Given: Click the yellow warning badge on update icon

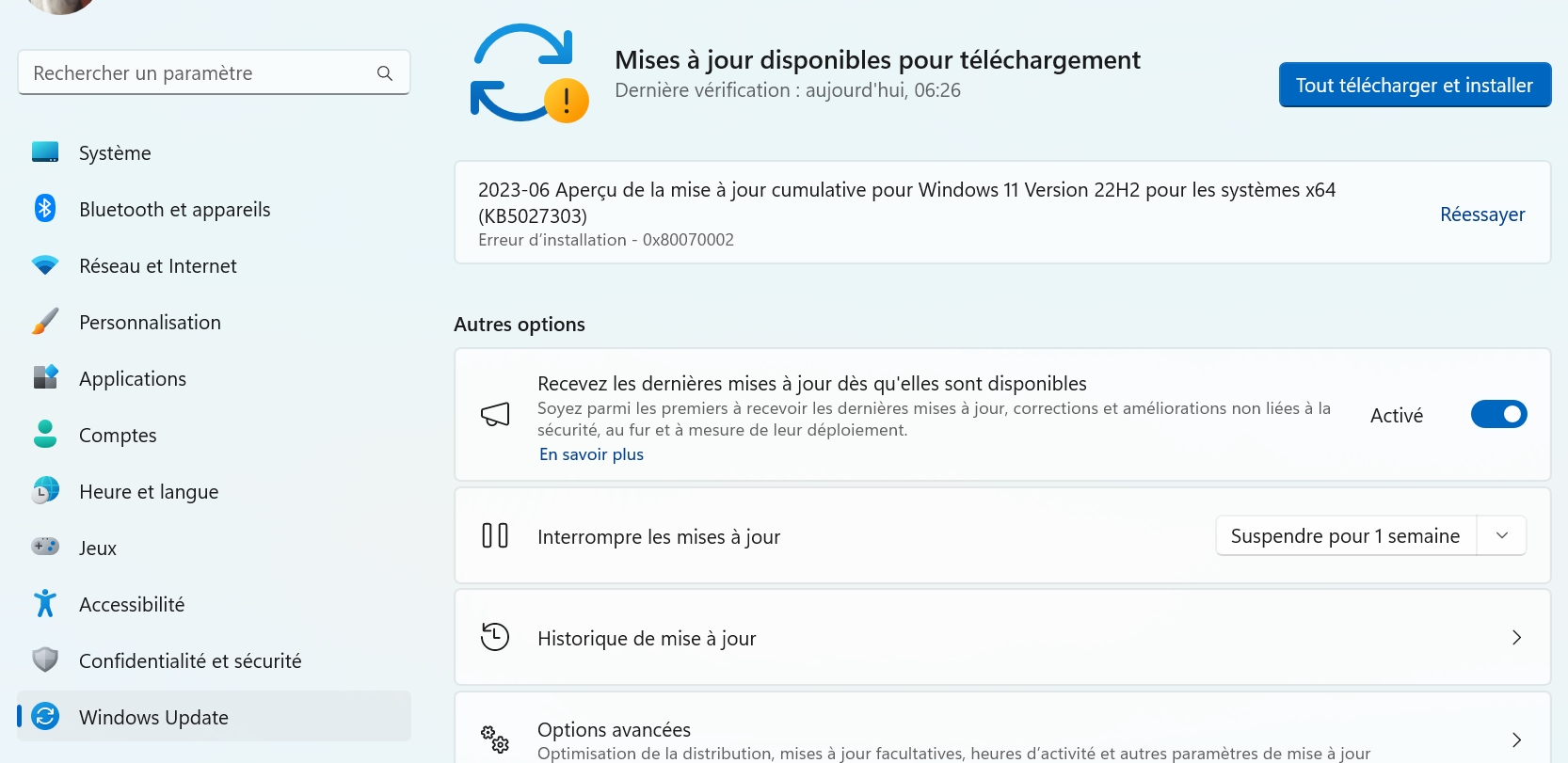Looking at the screenshot, I should [x=567, y=100].
